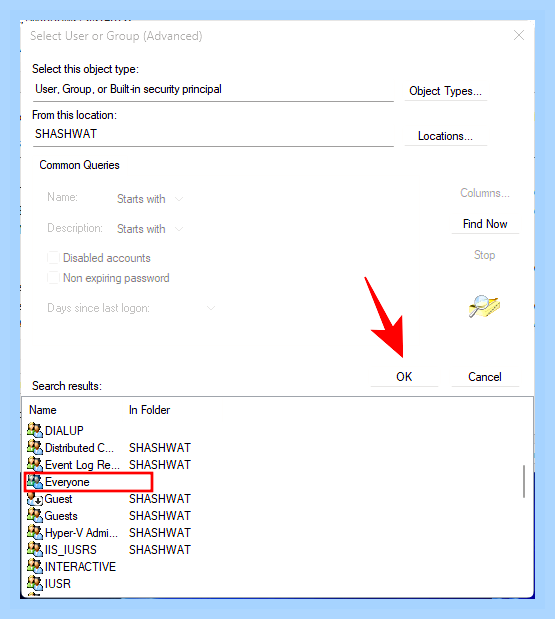
Task: Click the SHASHWAT location field
Action: coord(213,134)
